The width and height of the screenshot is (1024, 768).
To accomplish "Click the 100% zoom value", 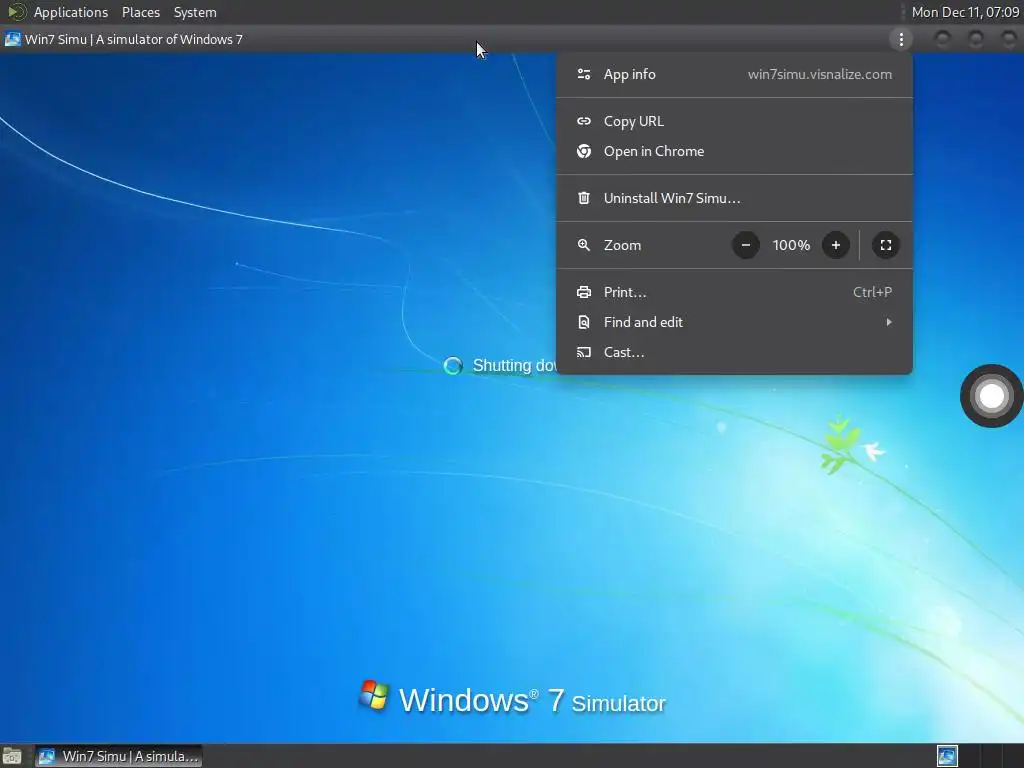I will click(791, 245).
